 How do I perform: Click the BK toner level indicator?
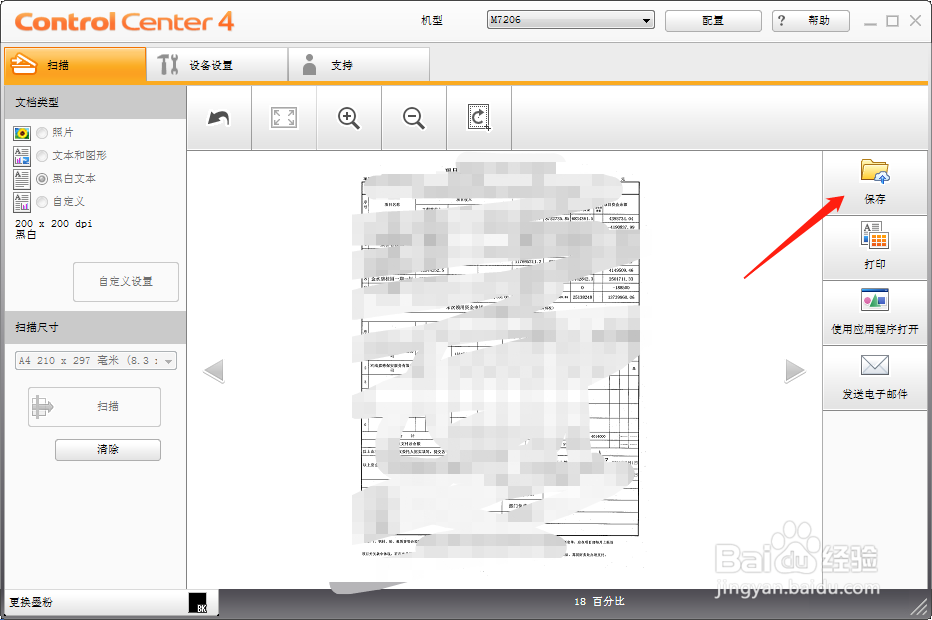[x=197, y=602]
